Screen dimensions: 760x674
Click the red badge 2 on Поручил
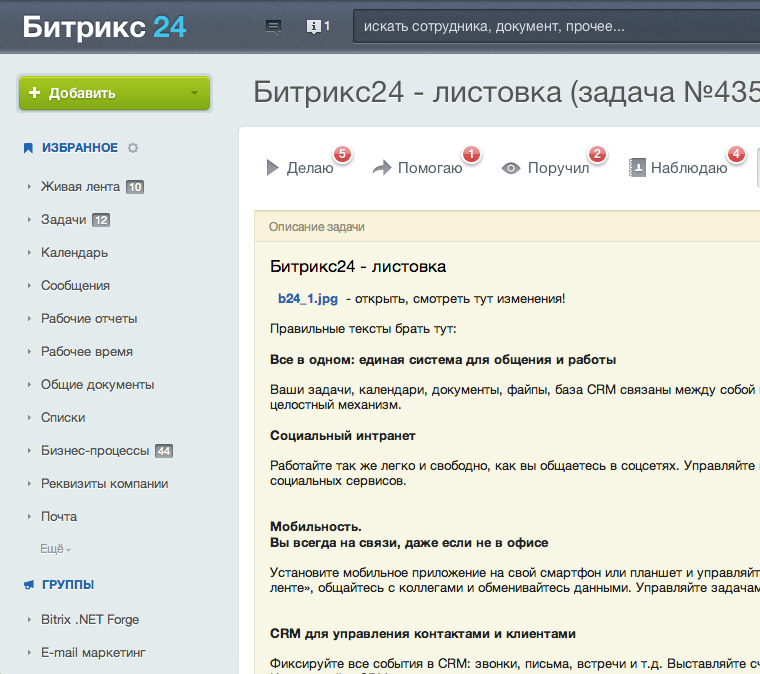[x=597, y=155]
